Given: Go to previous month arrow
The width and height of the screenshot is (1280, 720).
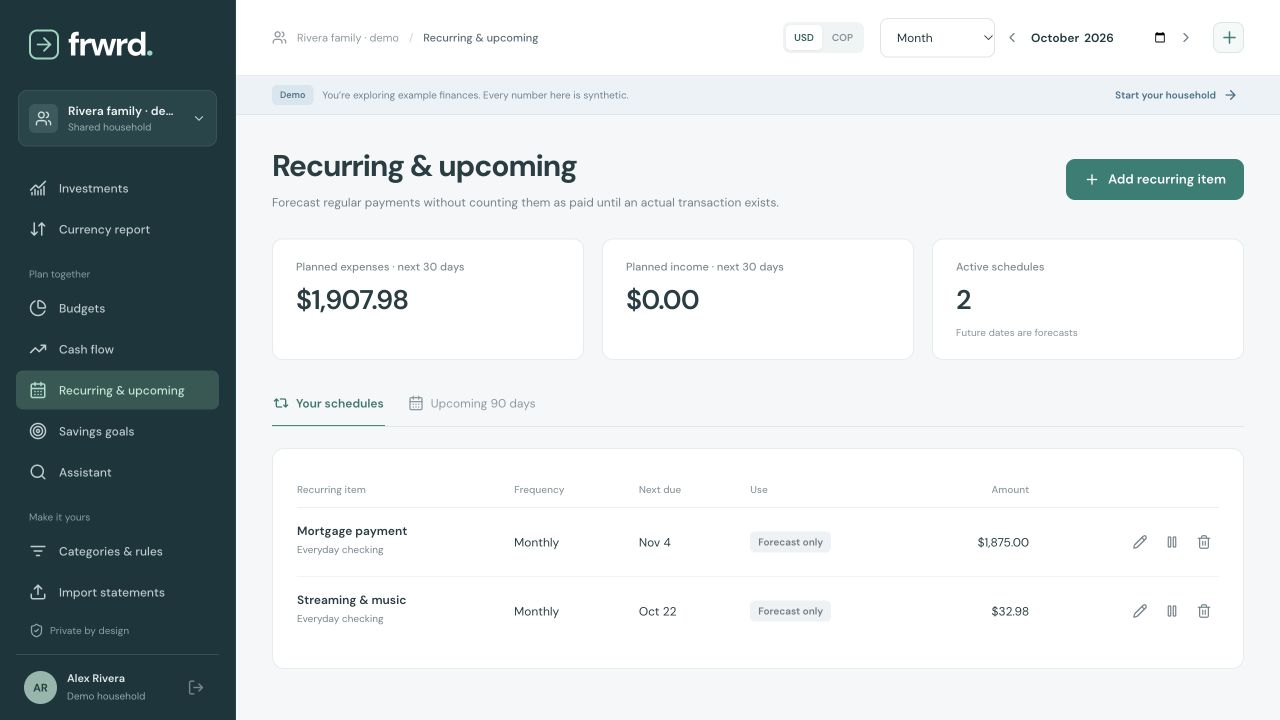Looking at the screenshot, I should 1012,38.
